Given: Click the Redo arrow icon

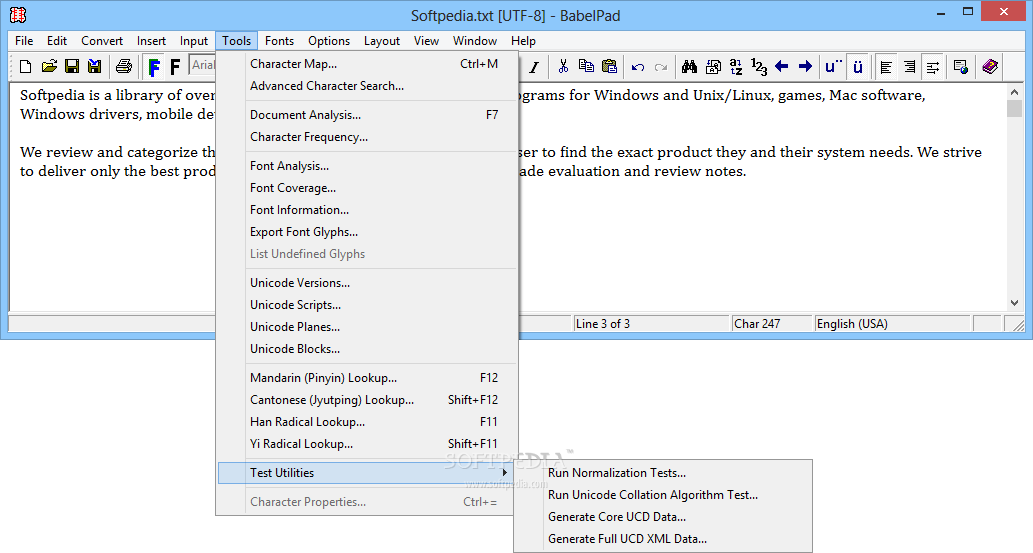Looking at the screenshot, I should [661, 67].
